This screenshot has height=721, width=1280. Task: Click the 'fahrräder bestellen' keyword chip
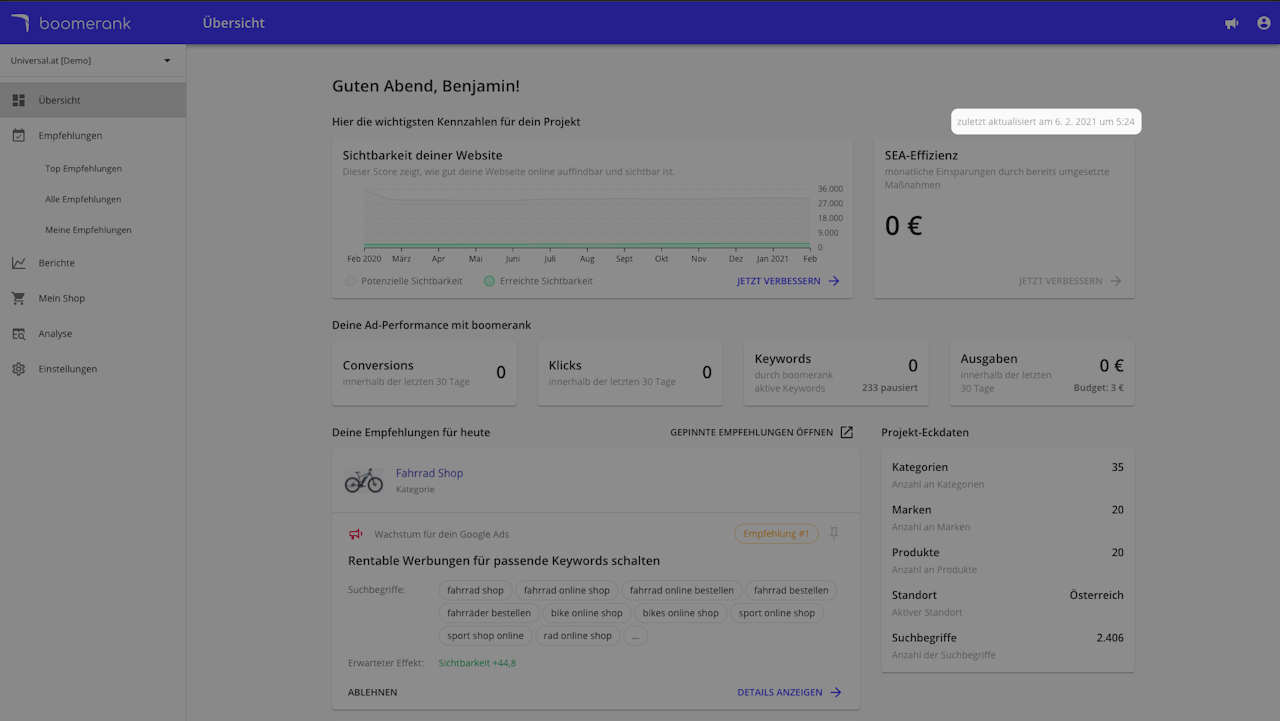pyautogui.click(x=489, y=613)
